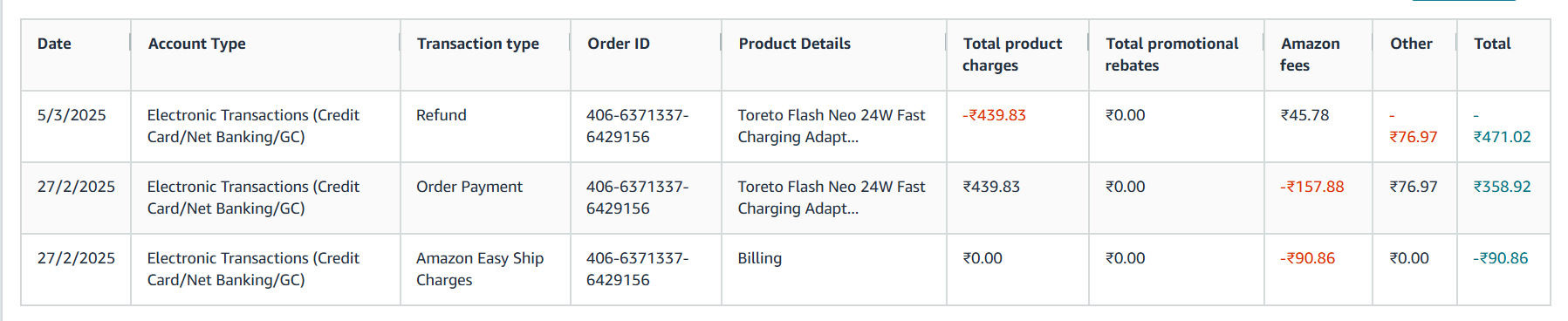Open order ID in Easy Ship Charges row
Screen dimensions: 1568x321
pyautogui.click(x=637, y=269)
